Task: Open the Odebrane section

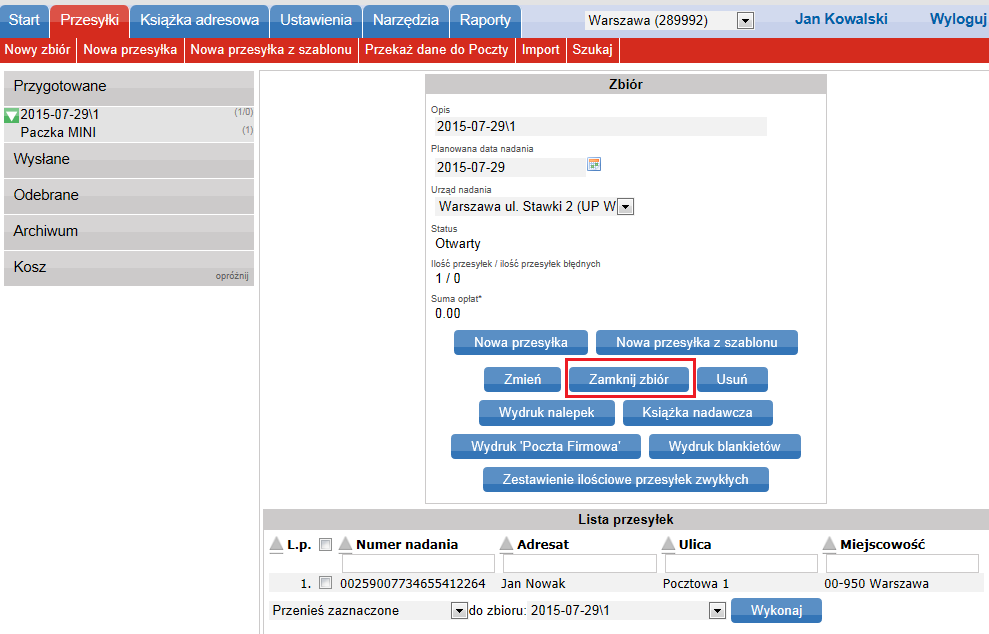Action: (x=129, y=196)
